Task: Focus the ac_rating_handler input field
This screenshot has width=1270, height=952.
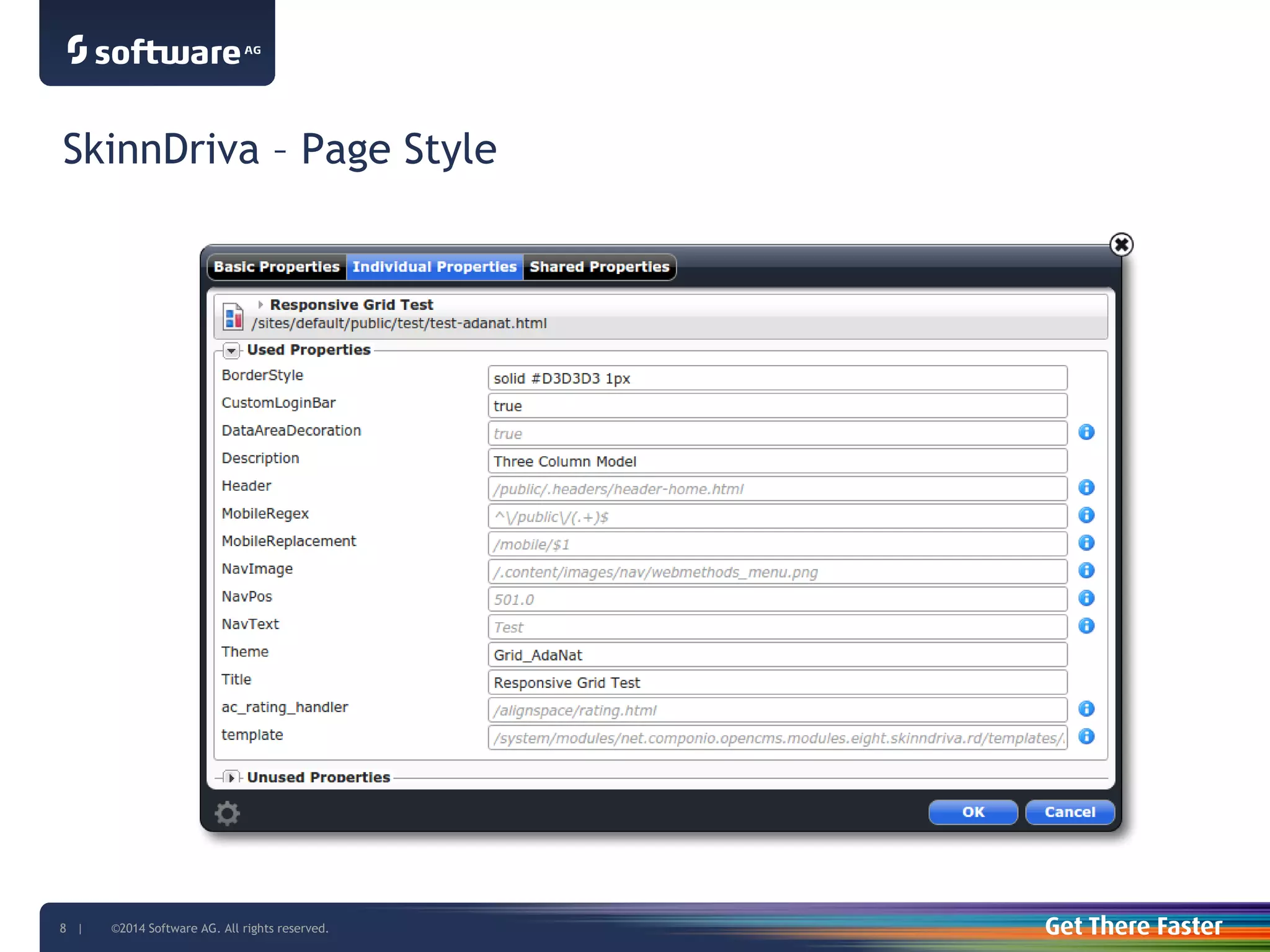Action: (x=778, y=710)
